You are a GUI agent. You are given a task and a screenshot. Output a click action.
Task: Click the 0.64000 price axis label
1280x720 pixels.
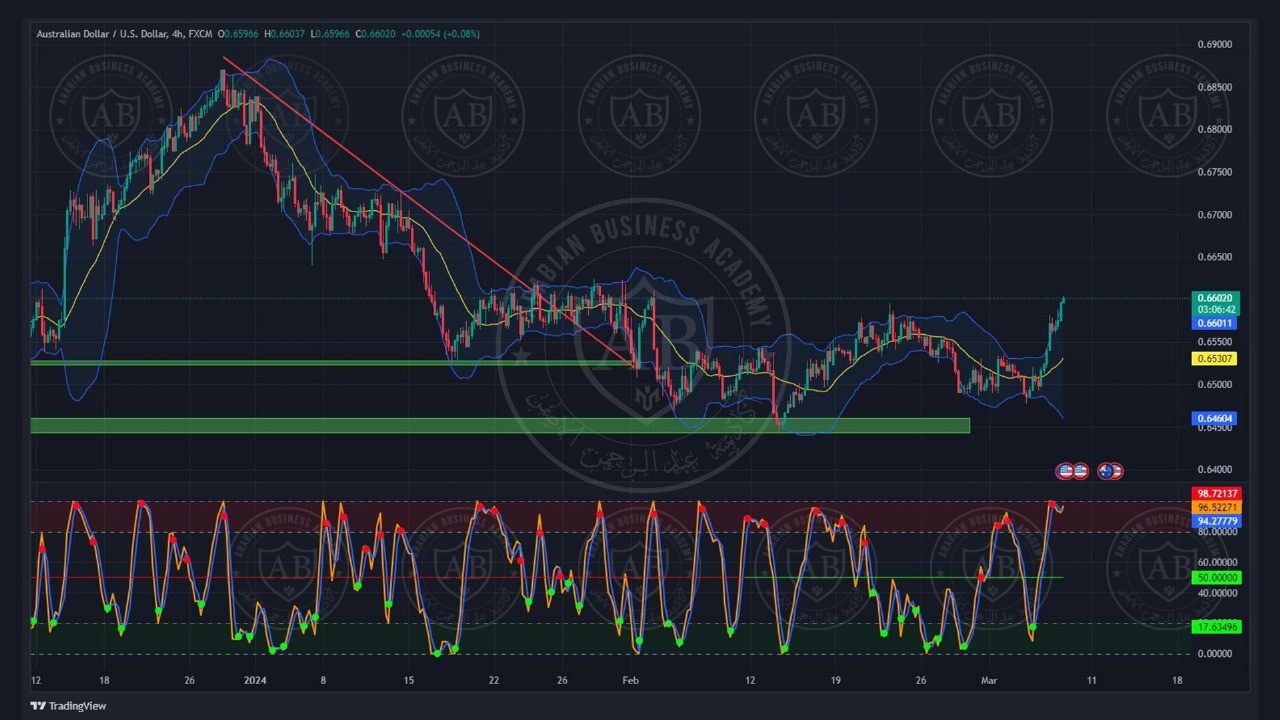(1214, 469)
